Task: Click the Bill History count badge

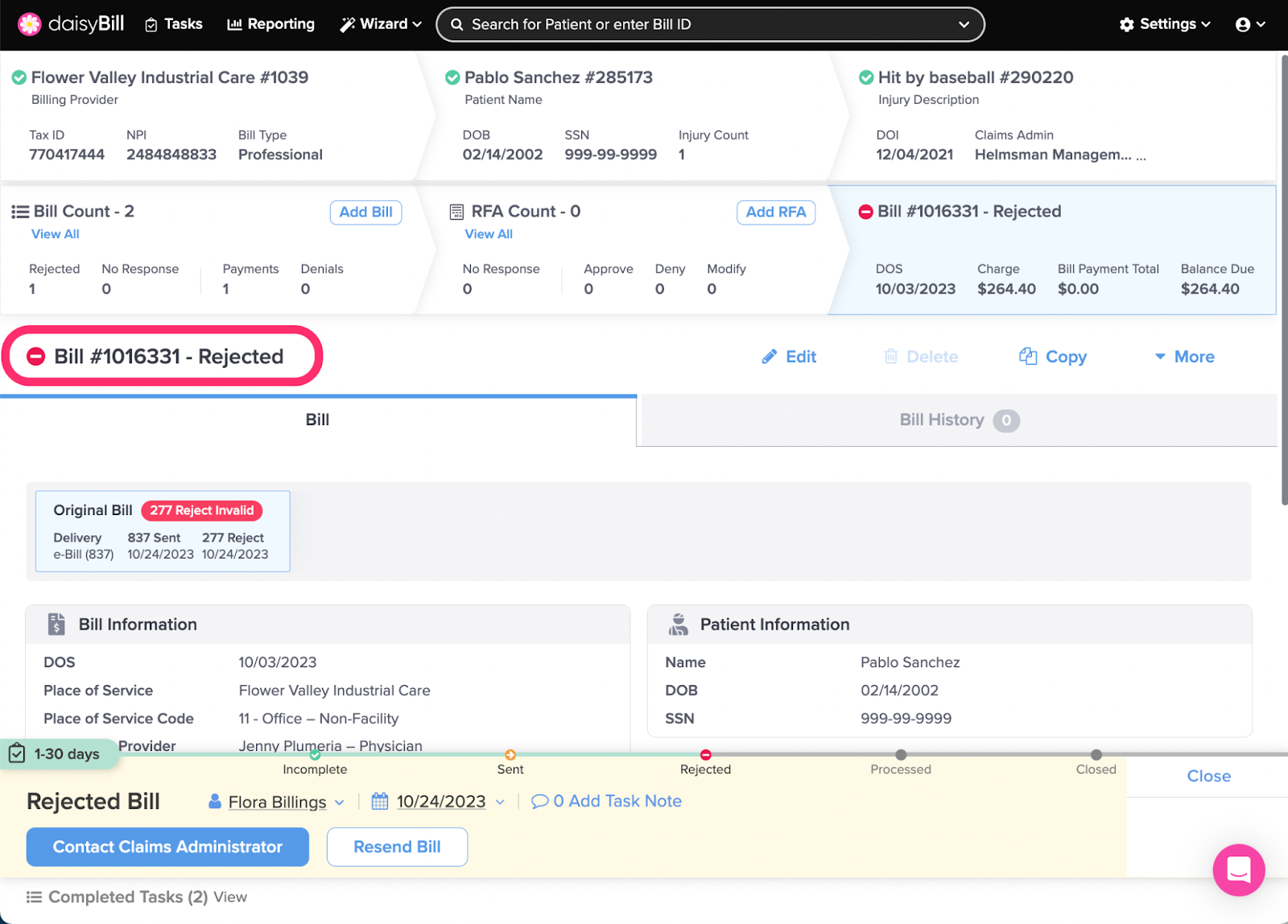Action: [x=1006, y=420]
